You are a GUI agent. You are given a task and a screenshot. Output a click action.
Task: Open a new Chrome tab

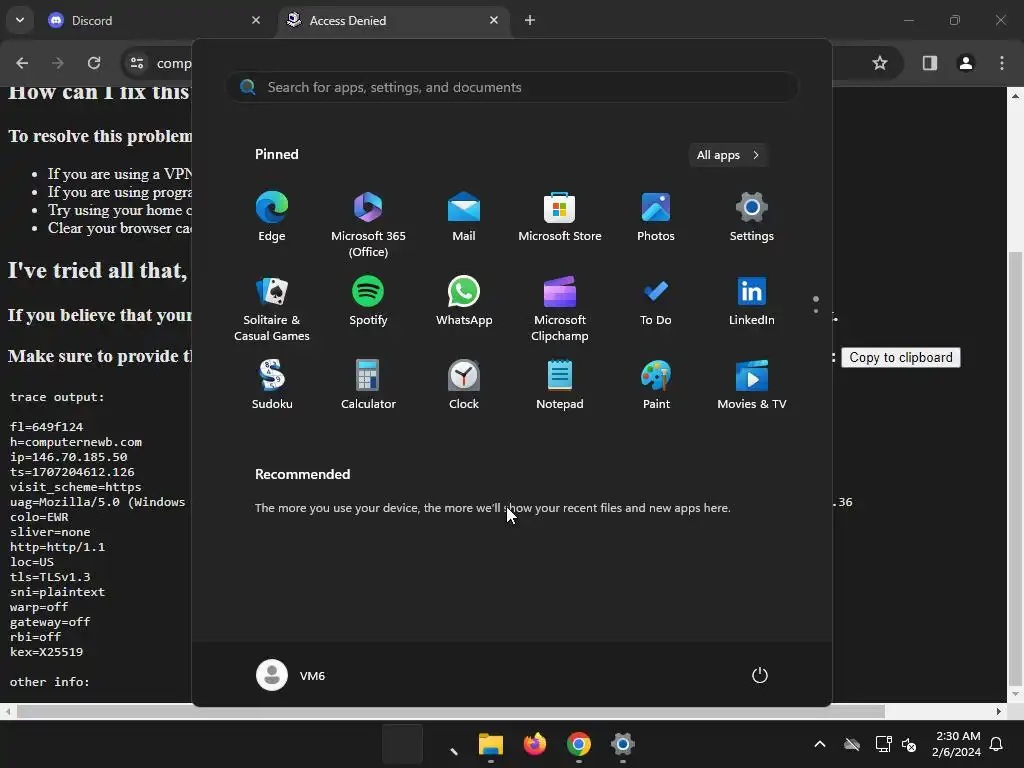click(530, 20)
